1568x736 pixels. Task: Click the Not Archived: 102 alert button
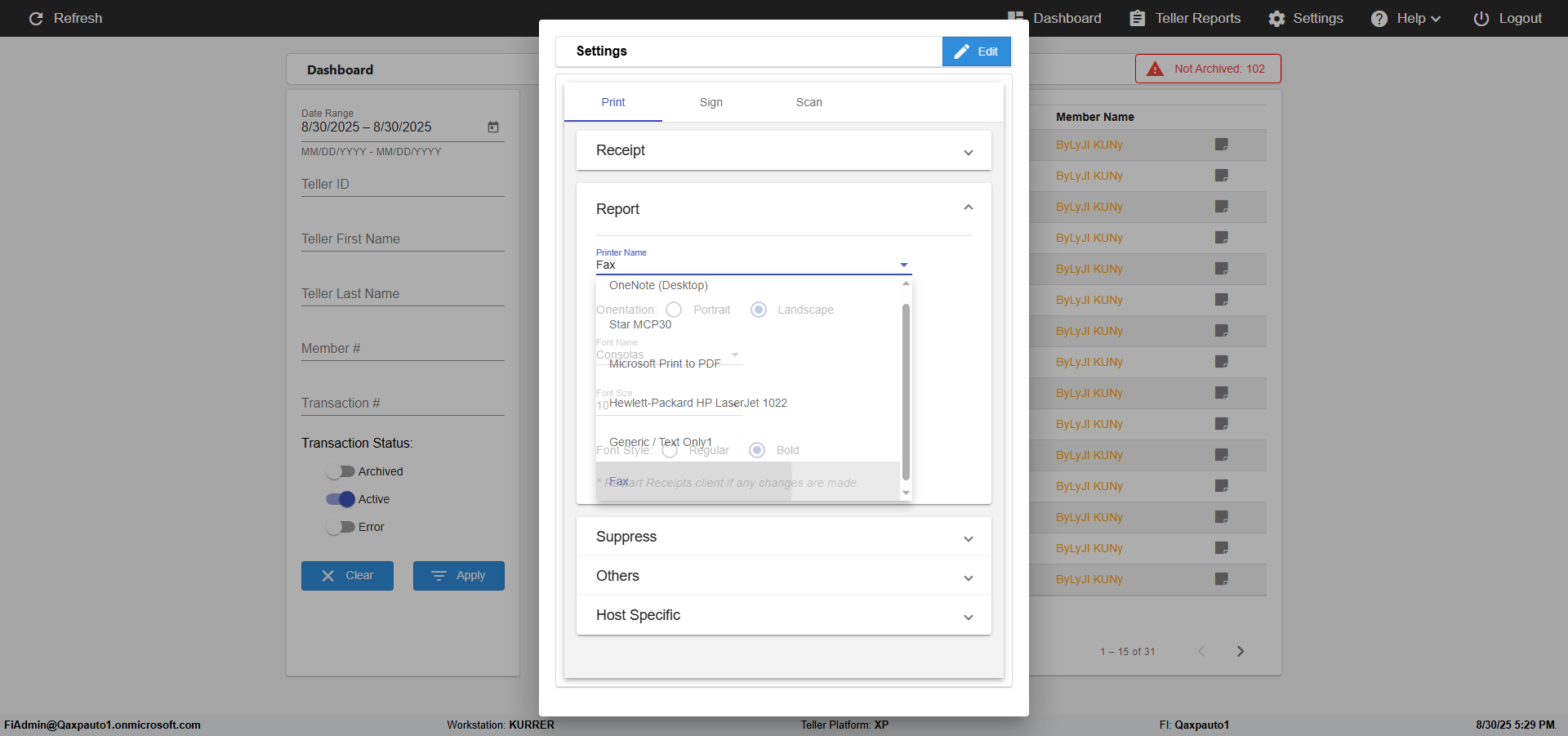pyautogui.click(x=1208, y=69)
